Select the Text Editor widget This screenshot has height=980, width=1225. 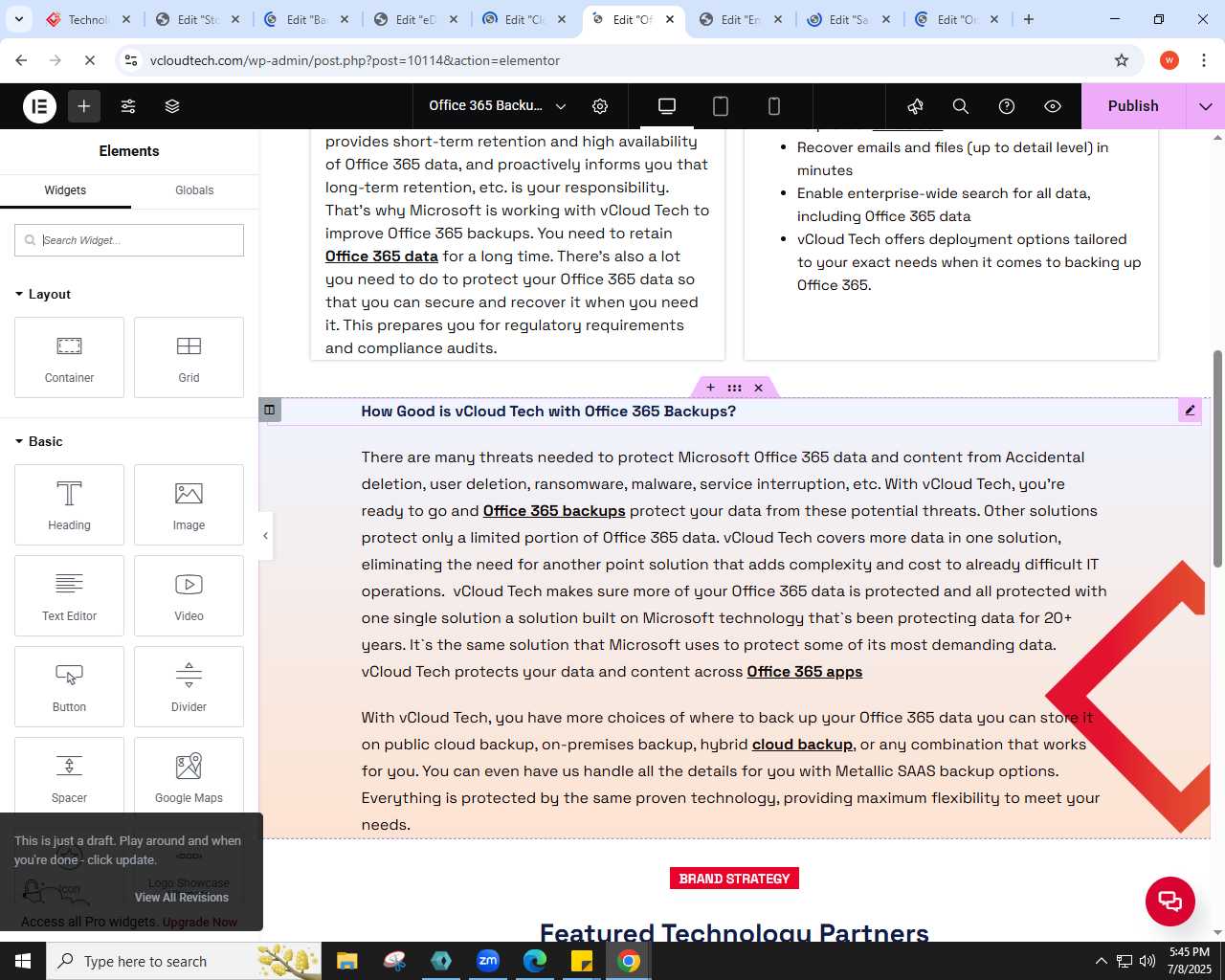point(69,595)
